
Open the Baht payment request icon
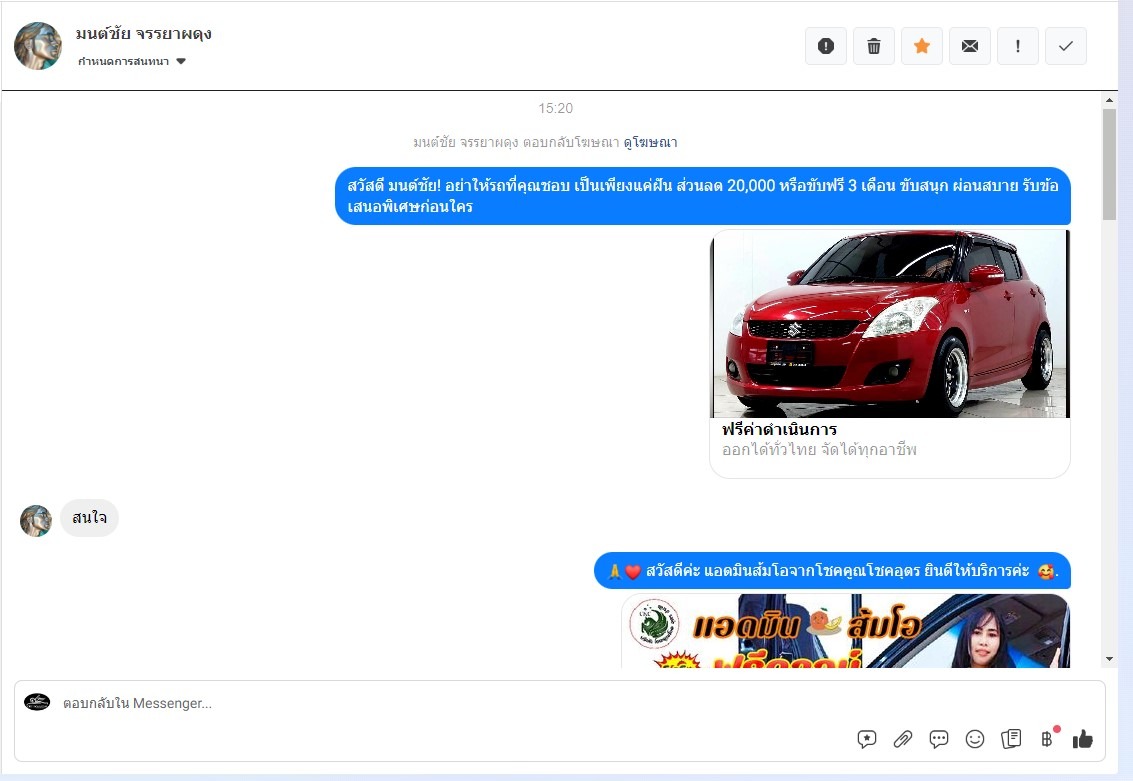(1047, 739)
